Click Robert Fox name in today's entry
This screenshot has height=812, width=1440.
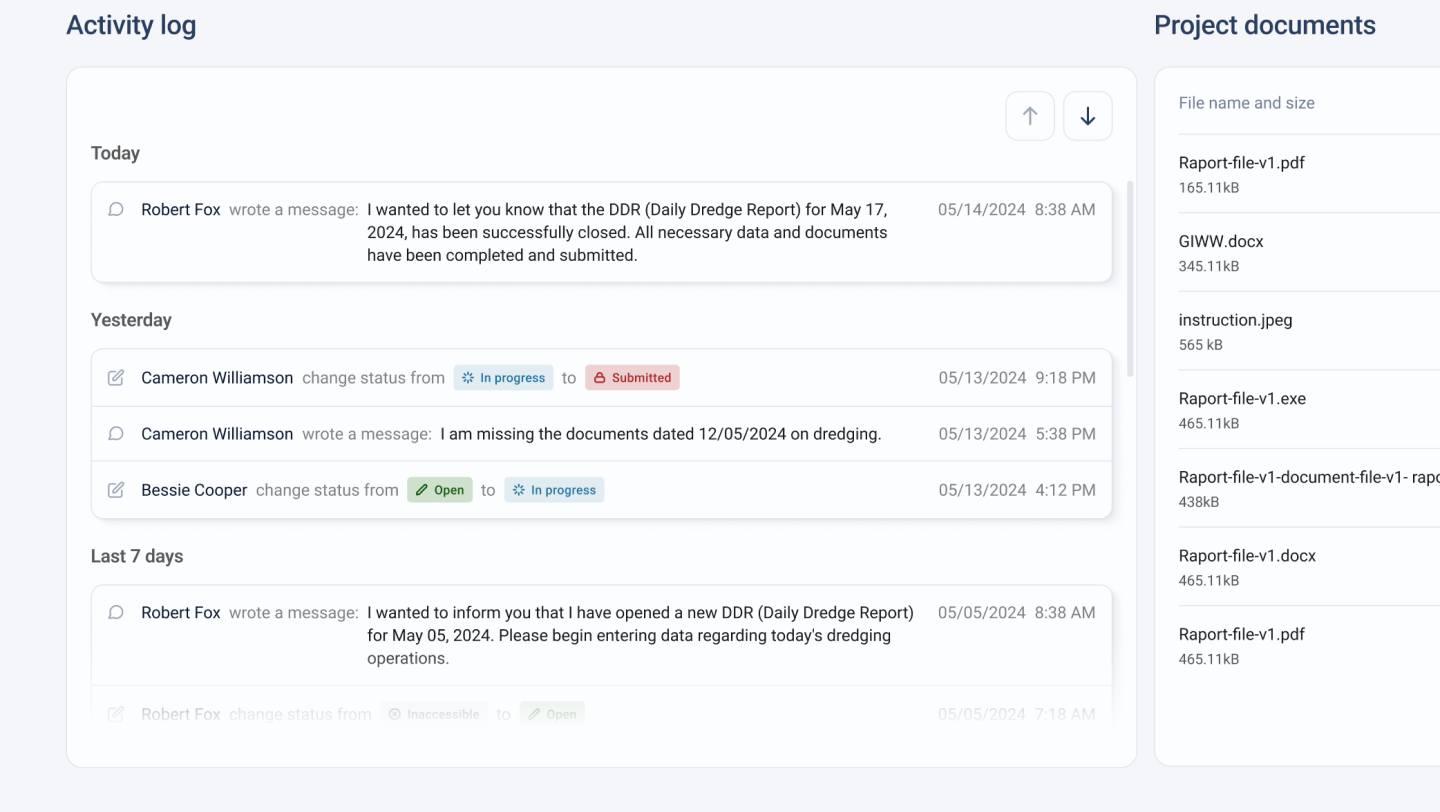181,210
